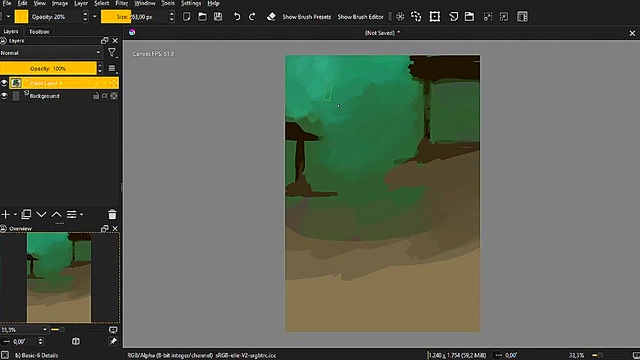Toggle eraser mode in the toolbar
The image size is (640, 360).
coord(271,16)
